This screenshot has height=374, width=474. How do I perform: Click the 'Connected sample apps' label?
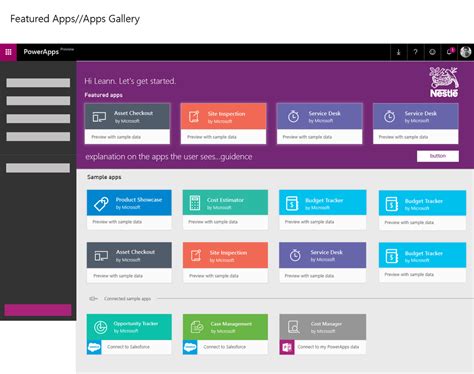click(127, 299)
